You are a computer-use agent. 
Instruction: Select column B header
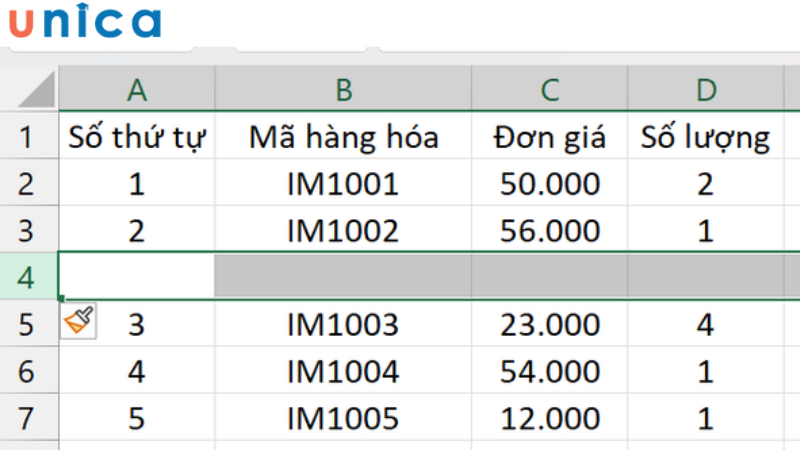343,89
